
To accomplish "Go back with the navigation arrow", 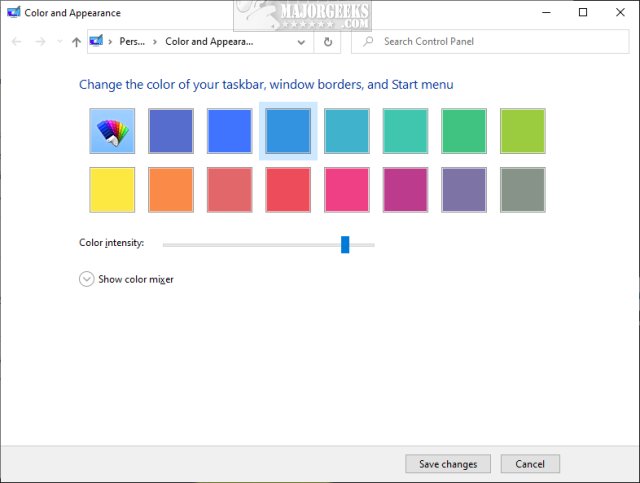I will [x=16, y=42].
